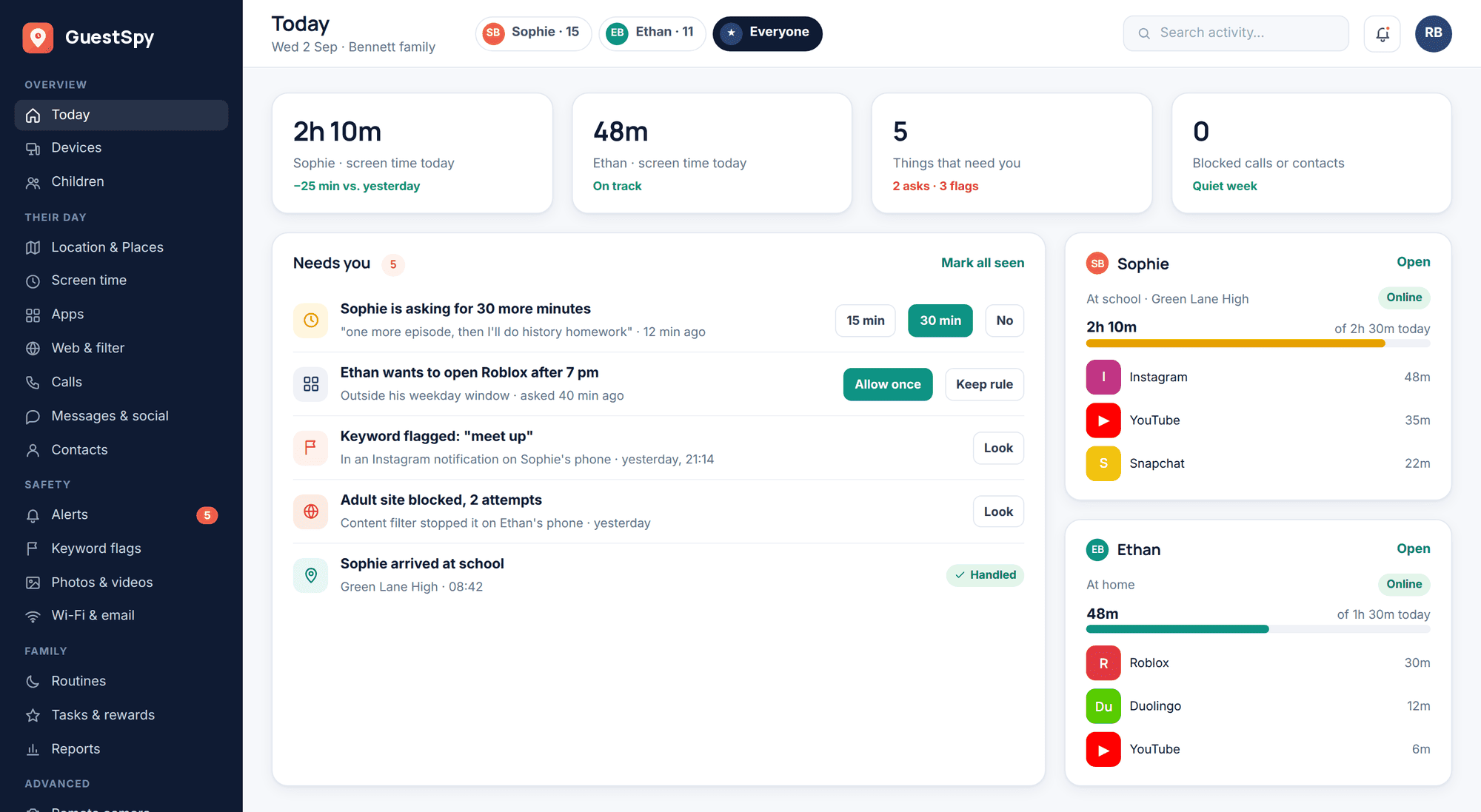Click the Devices sidebar icon
Image resolution: width=1481 pixels, height=812 pixels.
pyautogui.click(x=33, y=148)
